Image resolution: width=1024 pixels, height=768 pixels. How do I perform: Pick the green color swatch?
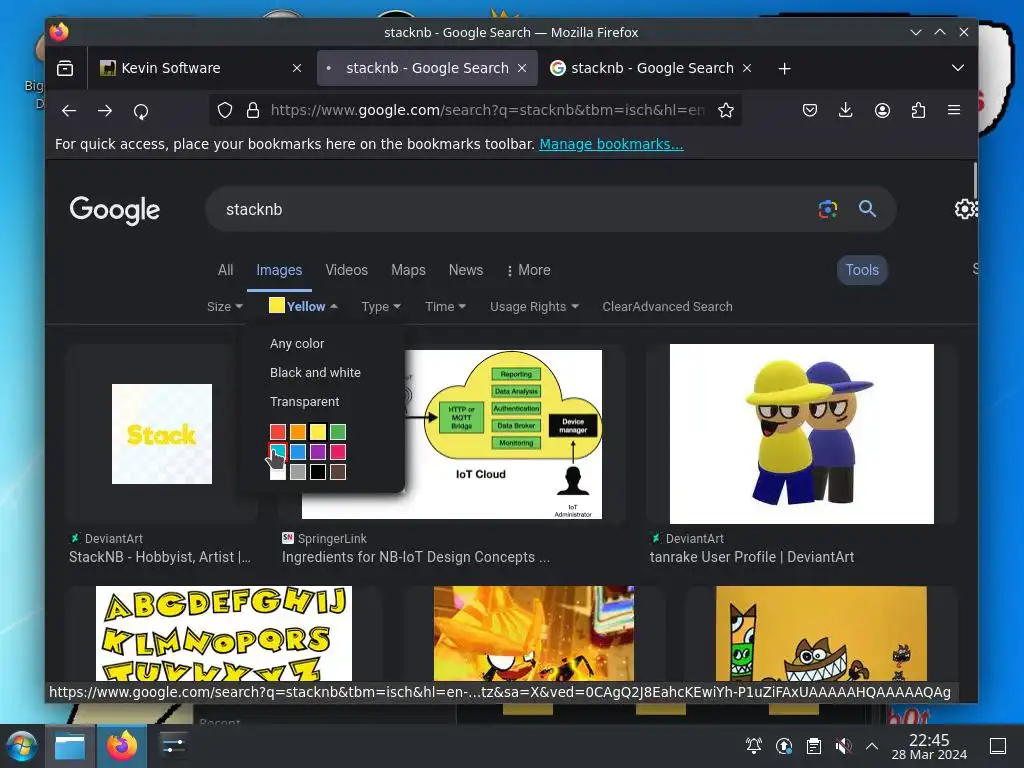pos(338,432)
